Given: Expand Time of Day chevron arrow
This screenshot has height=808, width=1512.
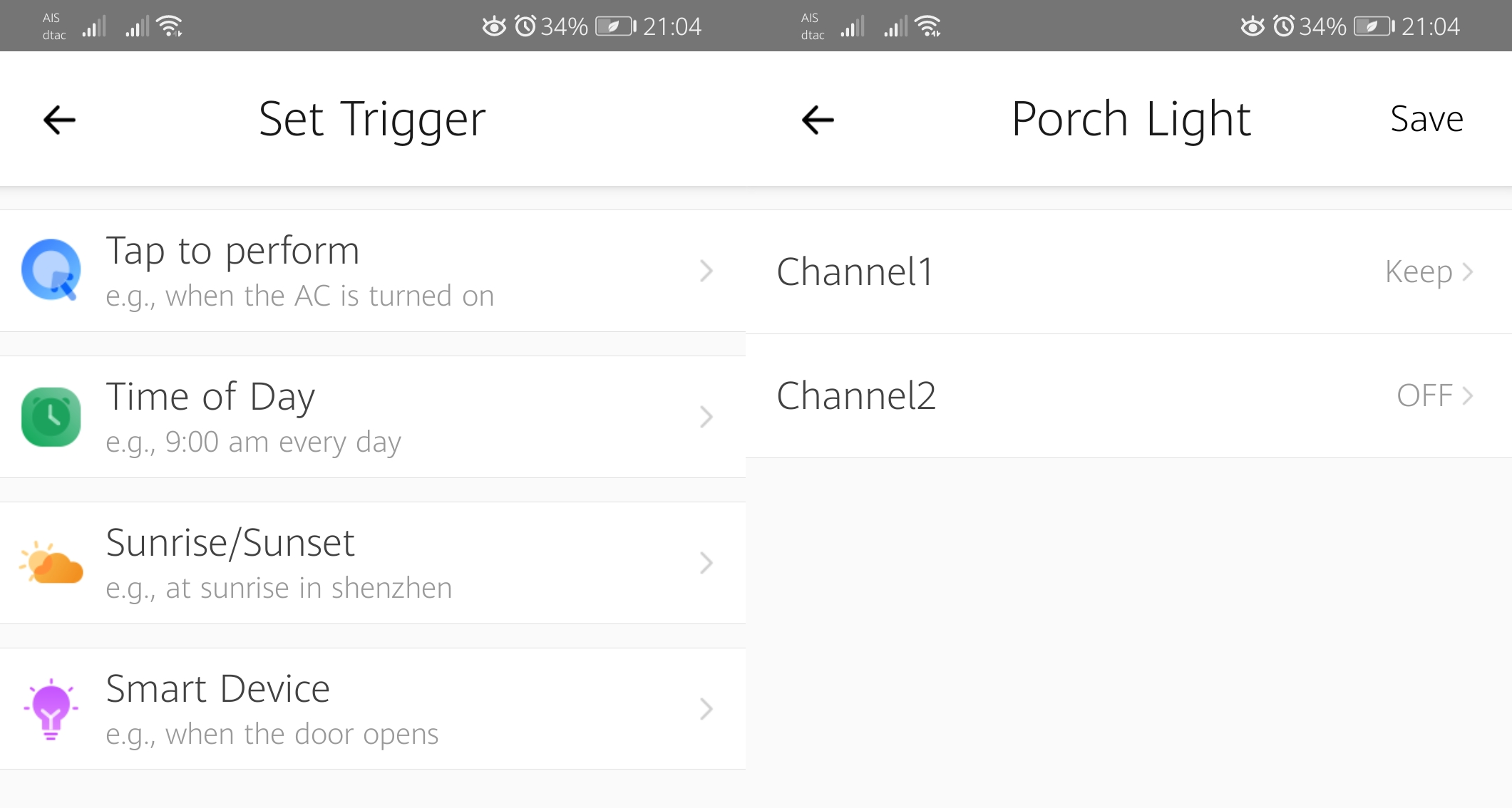Looking at the screenshot, I should [x=706, y=417].
